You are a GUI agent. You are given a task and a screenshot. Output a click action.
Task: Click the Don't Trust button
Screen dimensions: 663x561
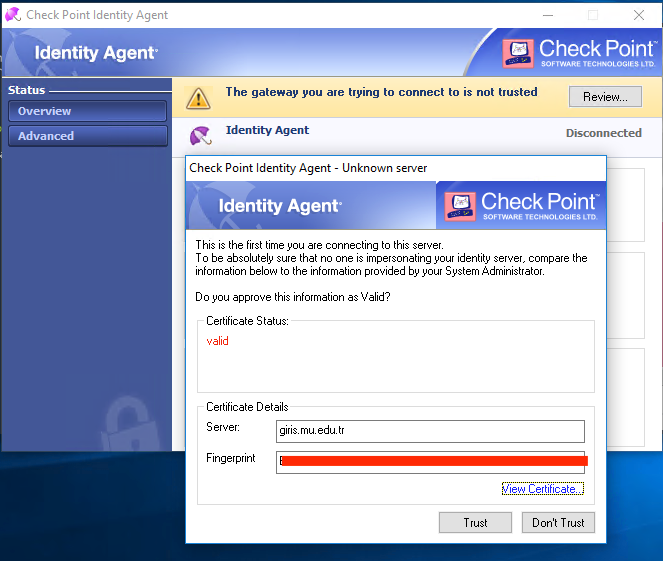pyautogui.click(x=558, y=523)
